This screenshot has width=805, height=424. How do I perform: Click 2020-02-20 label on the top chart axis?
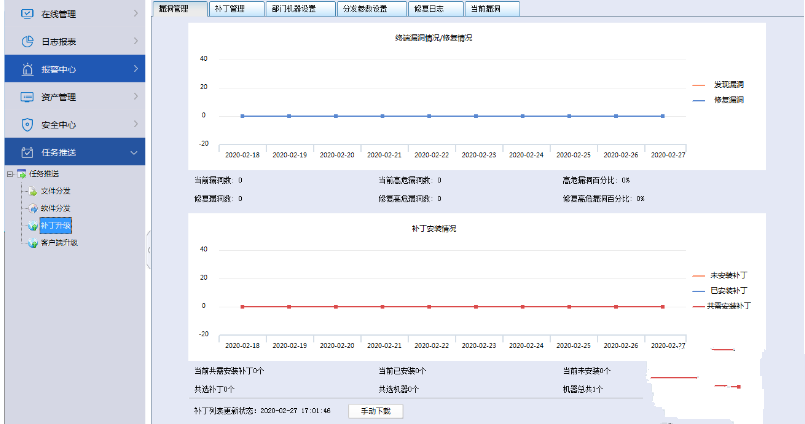337,155
